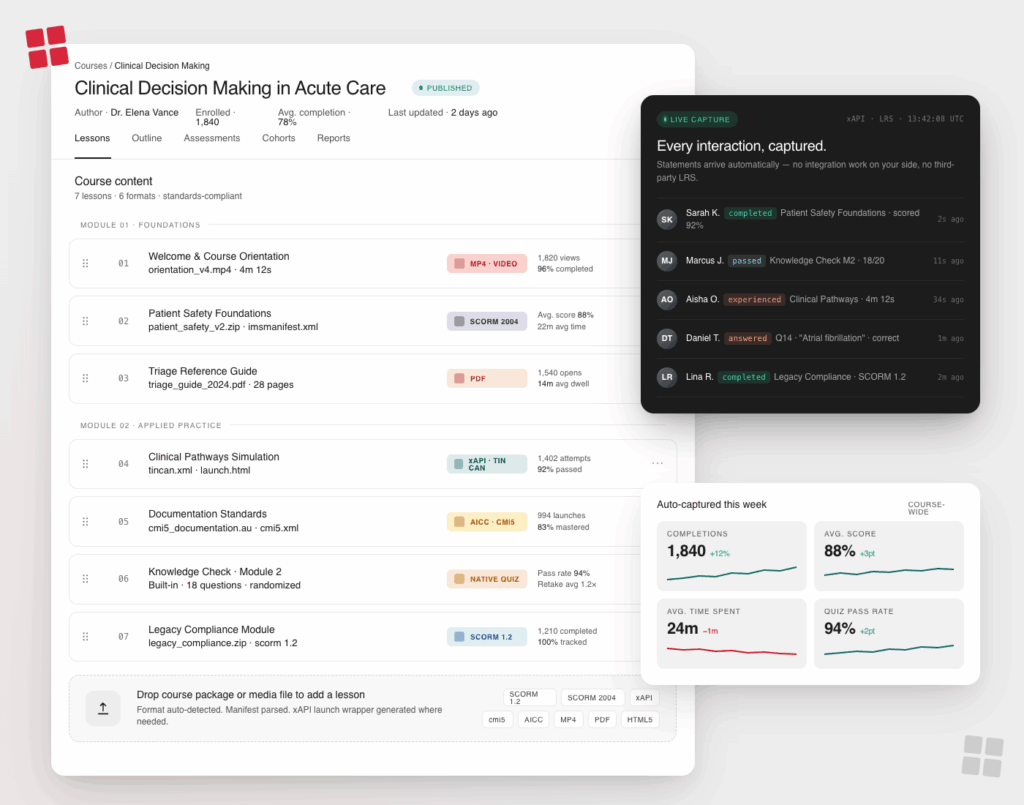Open the Avg. Time Spent 24m card

pos(731,633)
